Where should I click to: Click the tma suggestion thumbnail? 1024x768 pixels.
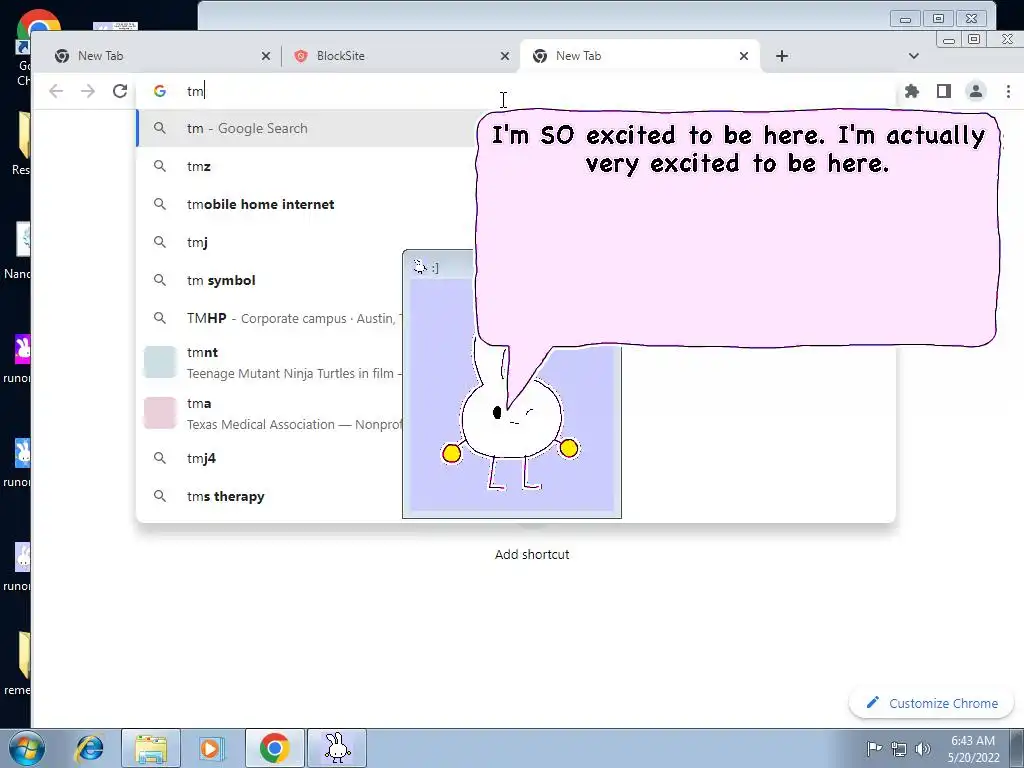point(160,413)
